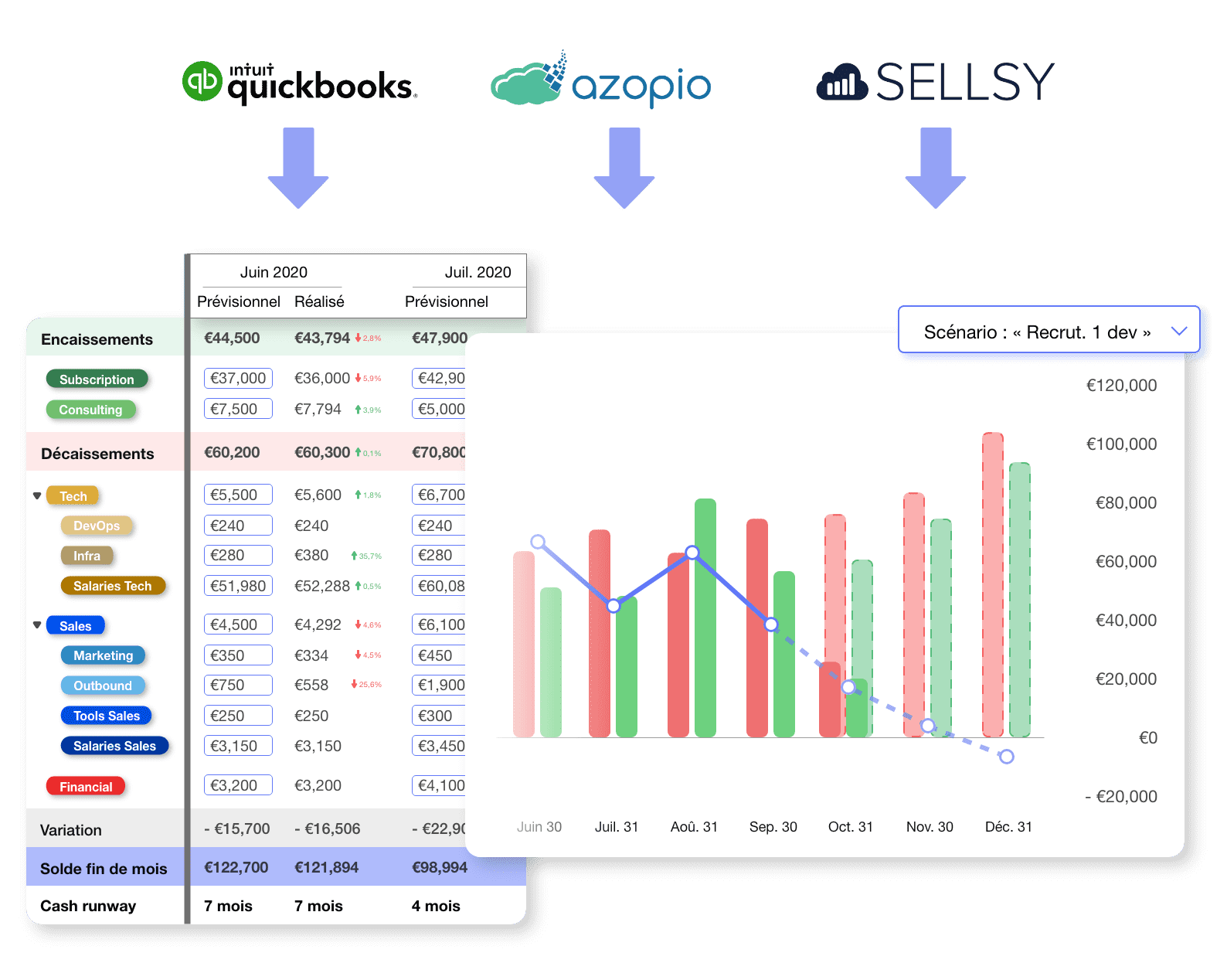The height and width of the screenshot is (980, 1227).
Task: Click the Encaissements row header
Action: 97,339
